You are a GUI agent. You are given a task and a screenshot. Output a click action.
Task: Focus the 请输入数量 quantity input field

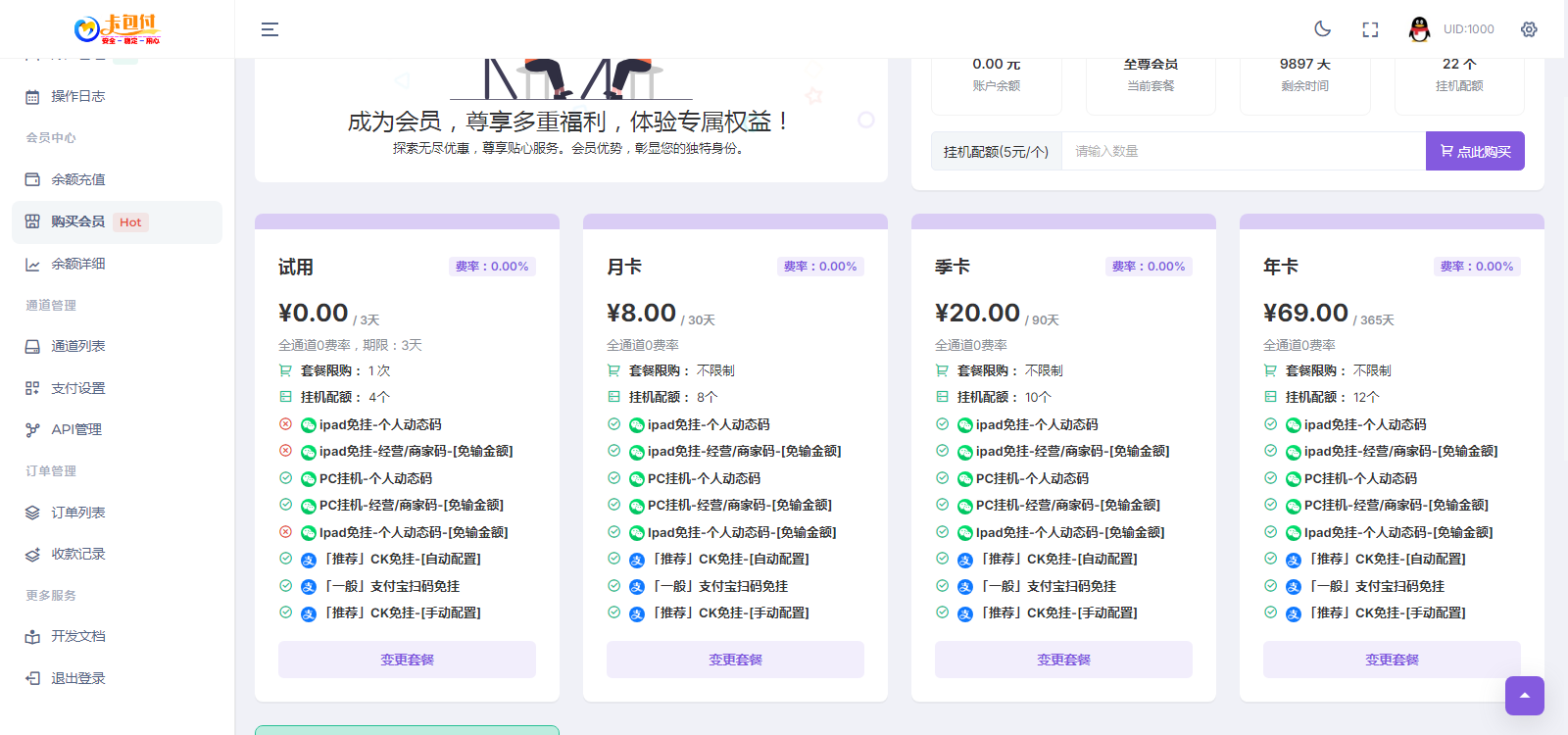click(1243, 151)
